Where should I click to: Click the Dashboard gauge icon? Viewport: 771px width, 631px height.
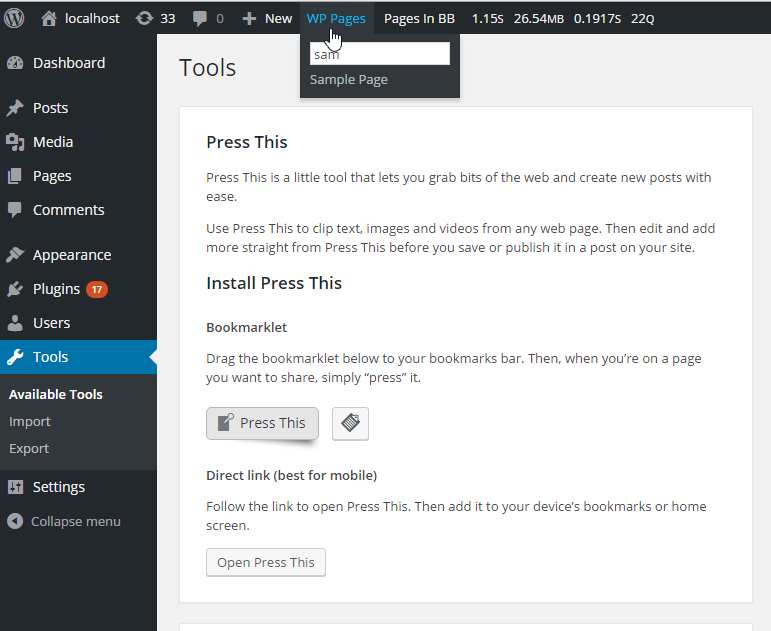click(x=15, y=63)
